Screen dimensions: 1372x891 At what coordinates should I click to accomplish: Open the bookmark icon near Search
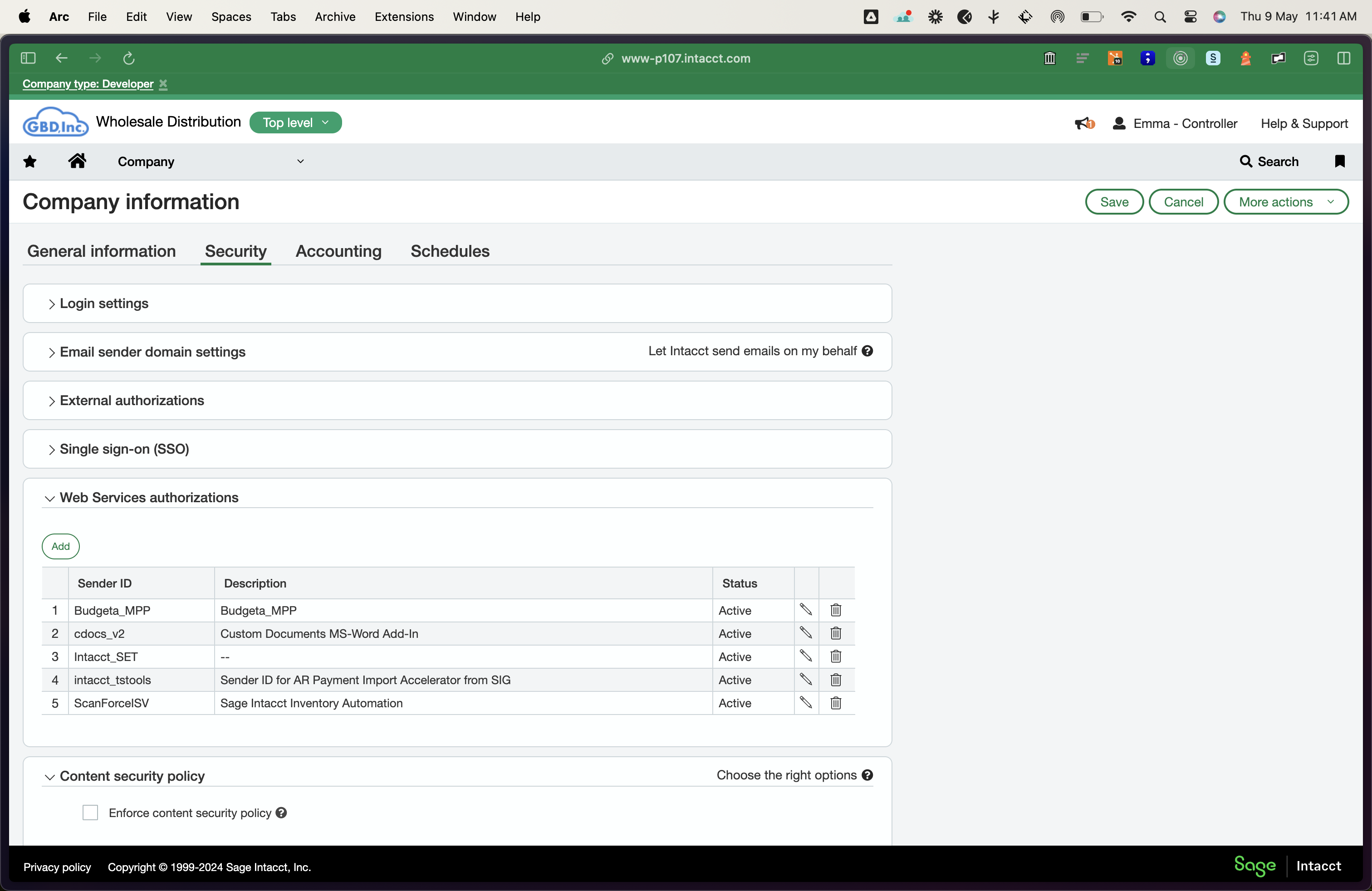[1339, 162]
